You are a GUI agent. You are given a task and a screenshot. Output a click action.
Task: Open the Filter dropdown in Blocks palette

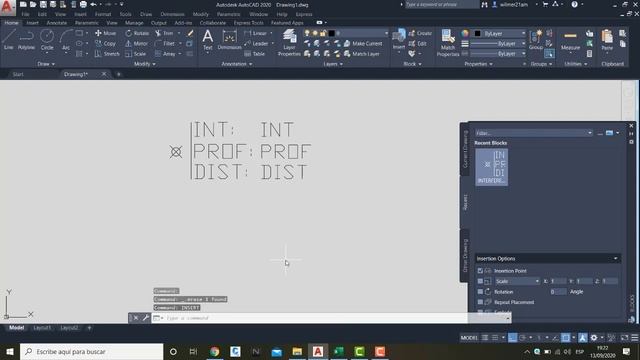click(589, 133)
